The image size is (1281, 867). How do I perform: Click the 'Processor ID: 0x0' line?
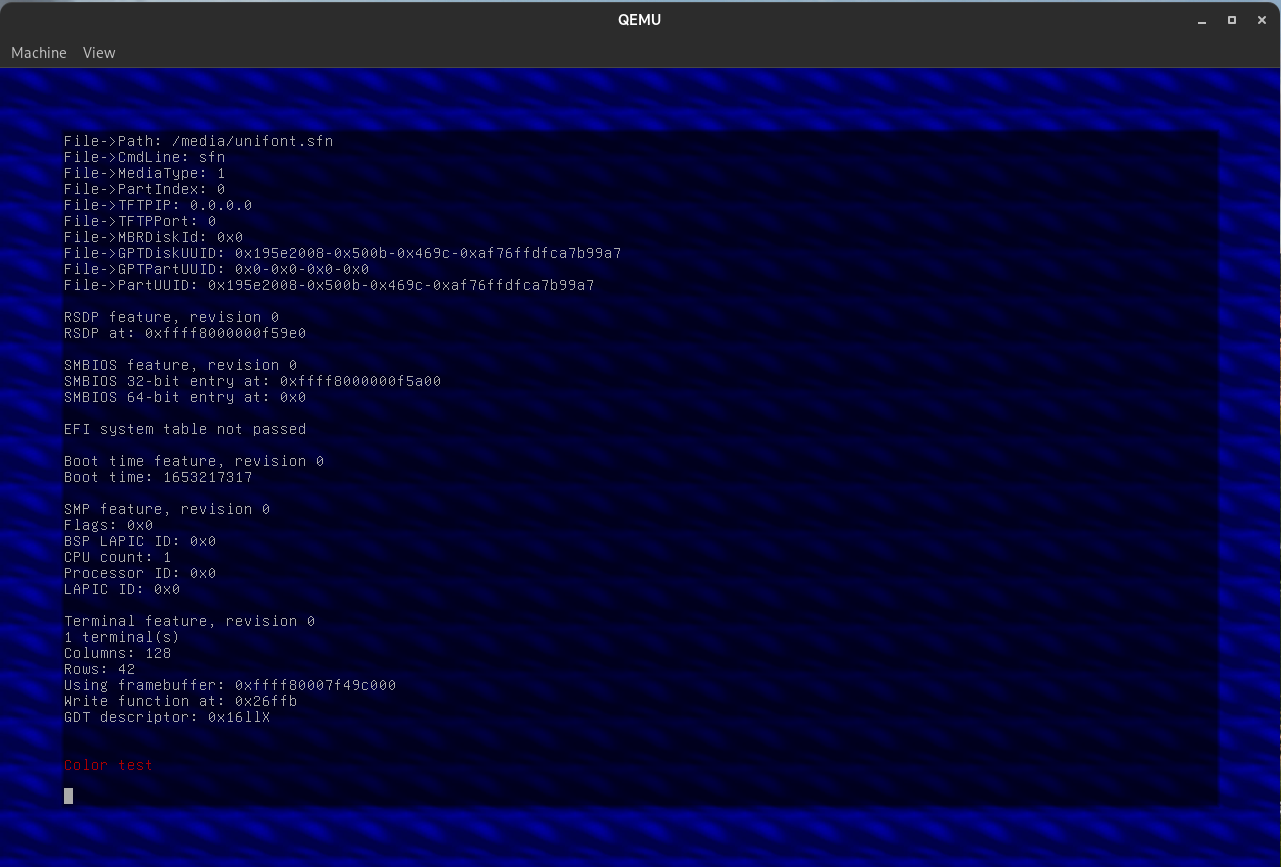click(140, 573)
